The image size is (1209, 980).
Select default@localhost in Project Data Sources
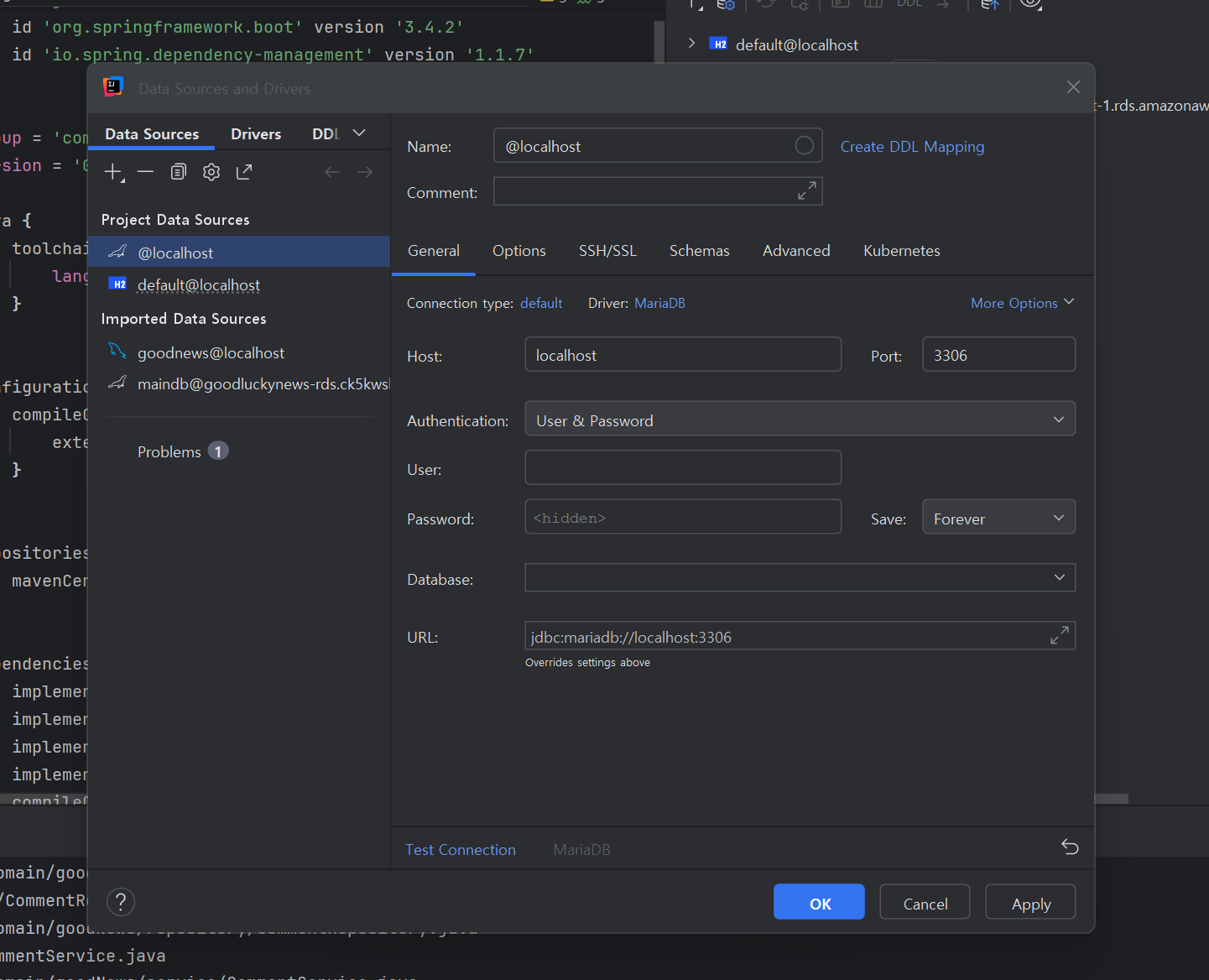pos(239,284)
